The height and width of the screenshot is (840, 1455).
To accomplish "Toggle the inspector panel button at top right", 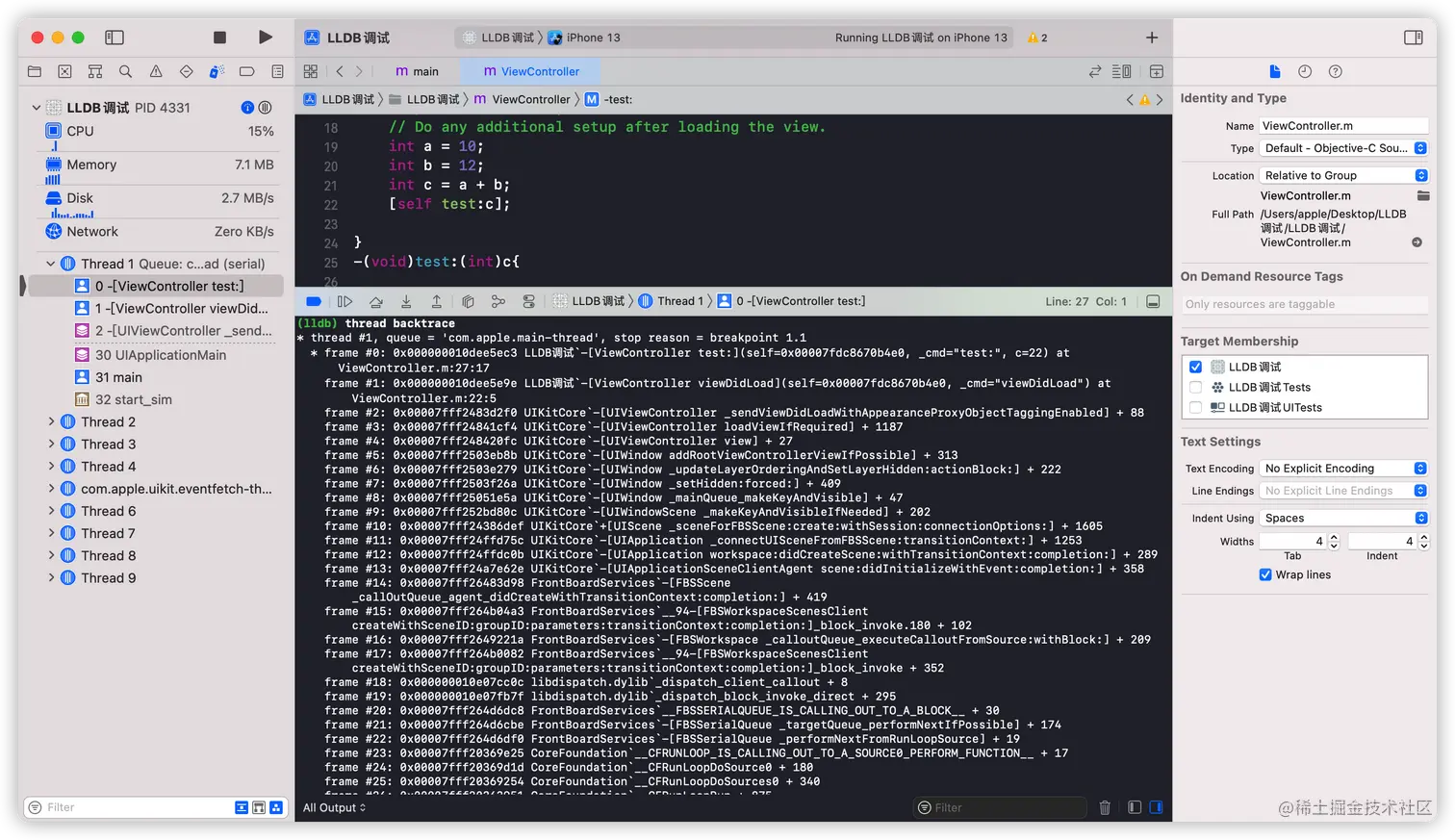I will pyautogui.click(x=1414, y=38).
